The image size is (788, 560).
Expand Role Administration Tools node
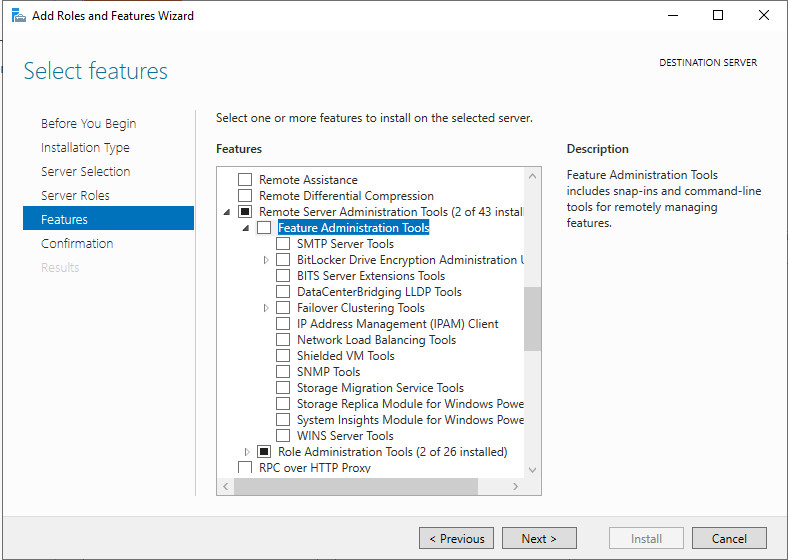point(247,452)
